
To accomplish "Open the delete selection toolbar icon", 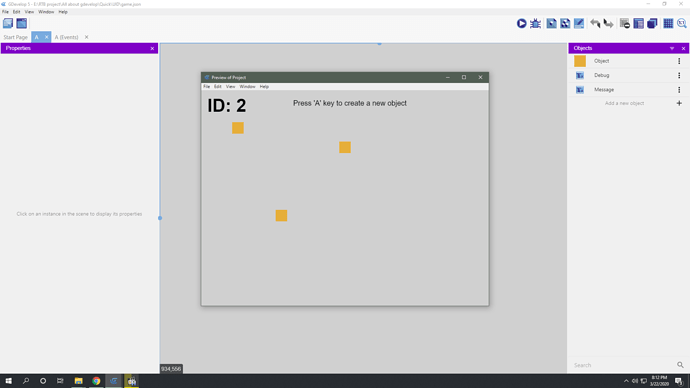I will [624, 23].
